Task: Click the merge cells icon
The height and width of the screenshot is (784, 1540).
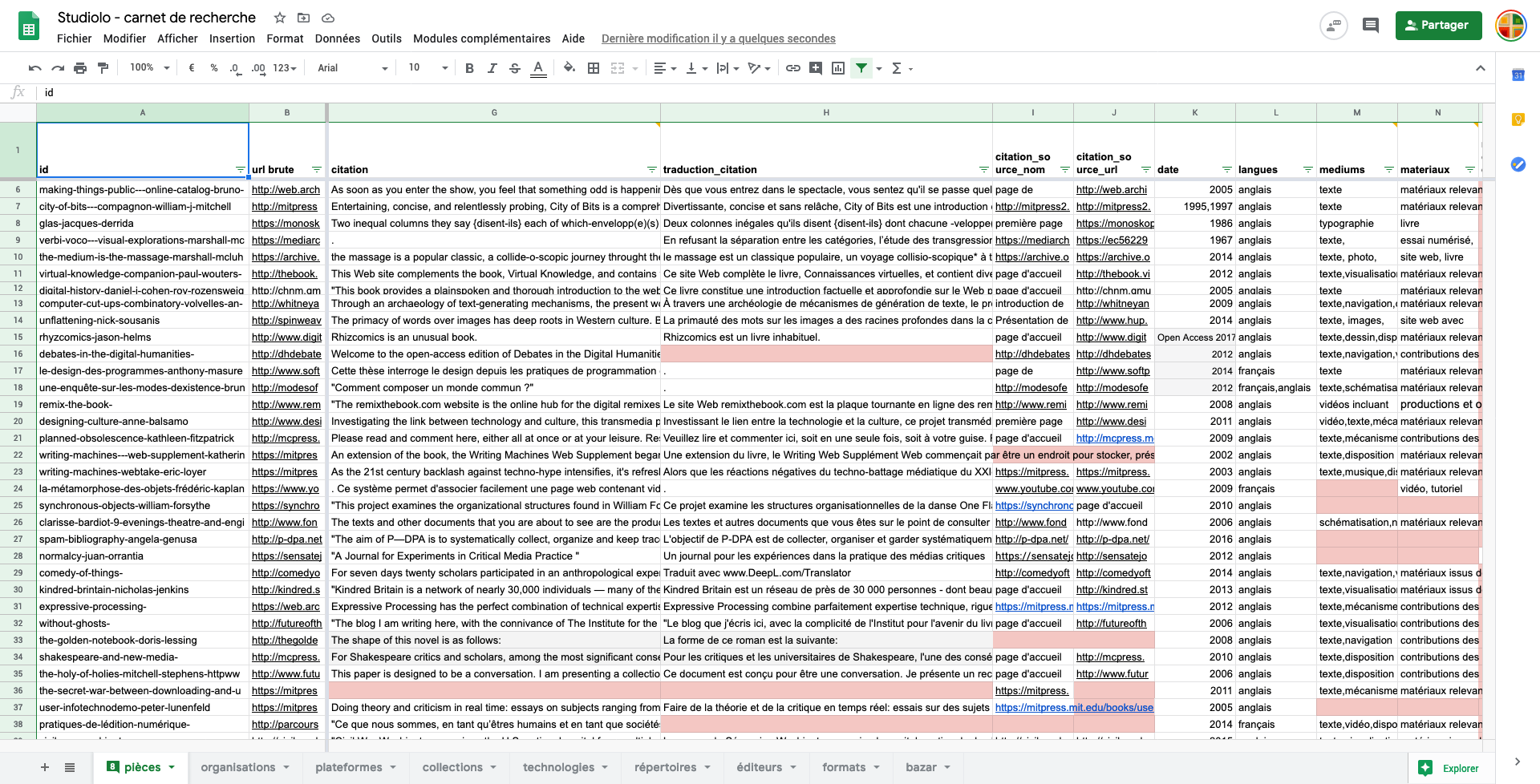Action: tap(618, 68)
